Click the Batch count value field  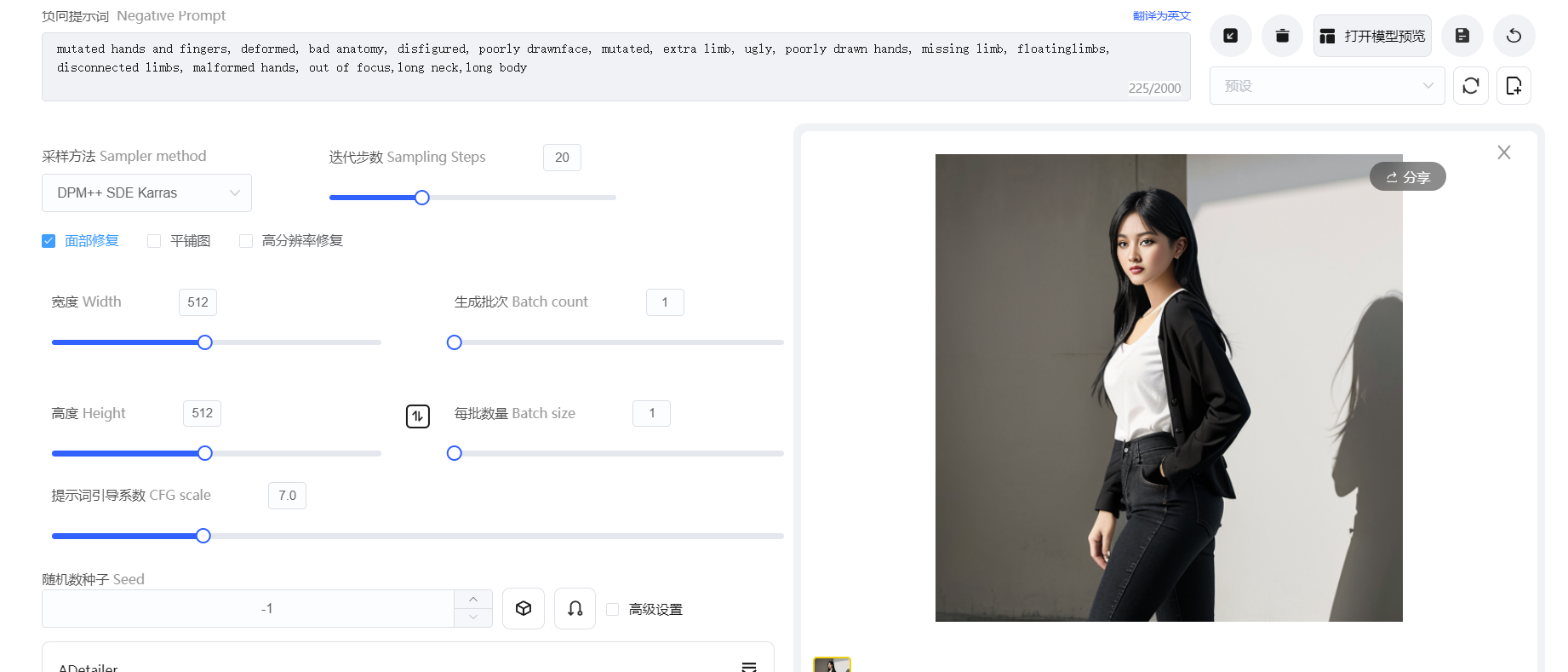[x=665, y=302]
